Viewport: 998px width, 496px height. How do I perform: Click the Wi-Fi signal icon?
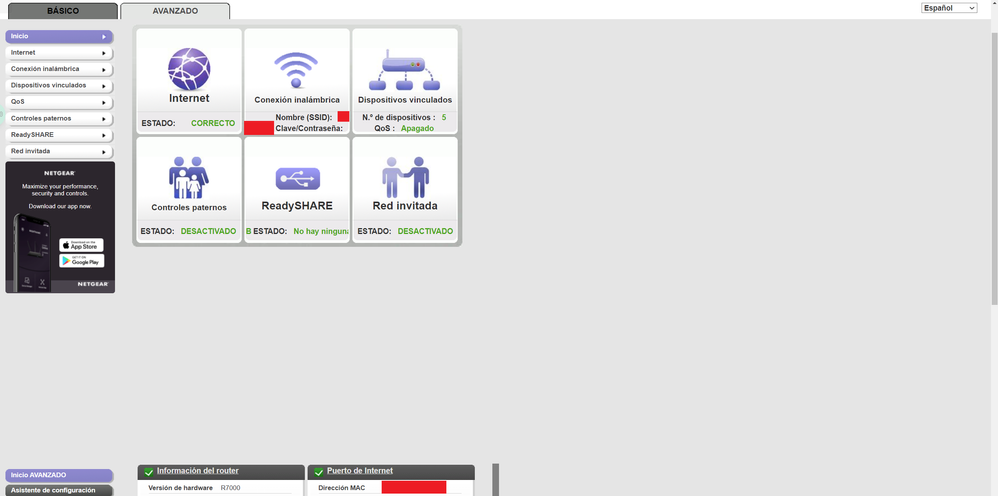[296, 70]
